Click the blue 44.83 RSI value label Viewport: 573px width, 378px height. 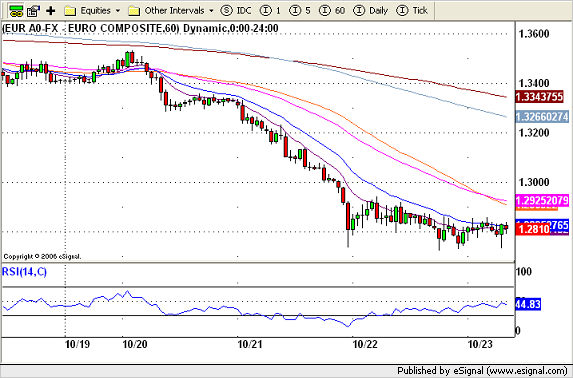528,304
